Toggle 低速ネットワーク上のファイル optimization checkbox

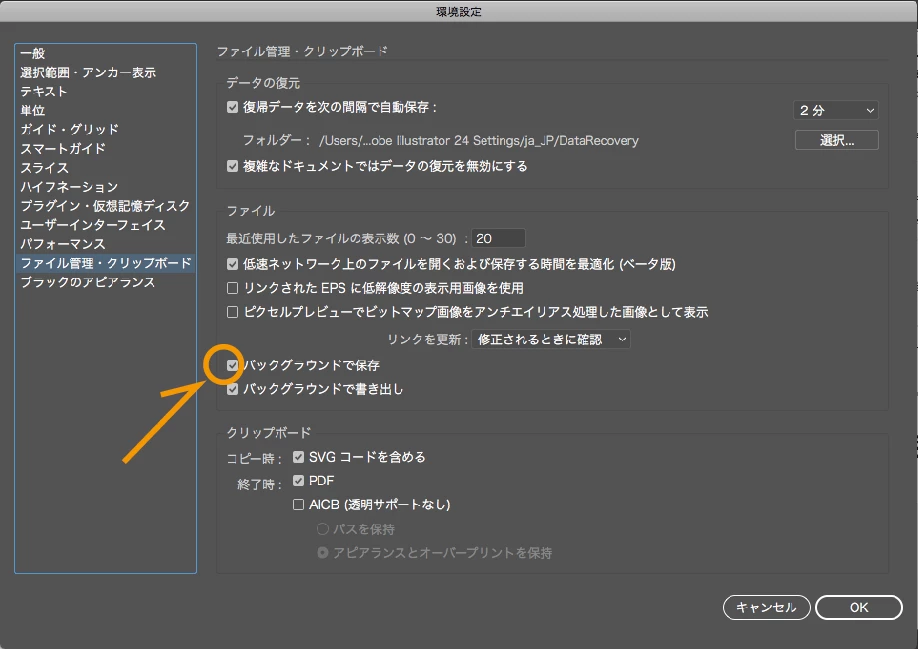(x=232, y=264)
